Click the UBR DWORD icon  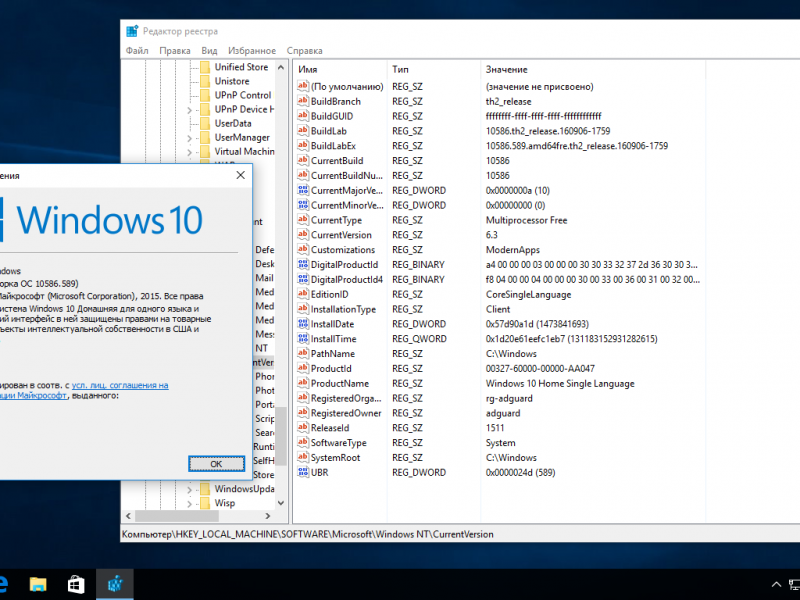(303, 472)
